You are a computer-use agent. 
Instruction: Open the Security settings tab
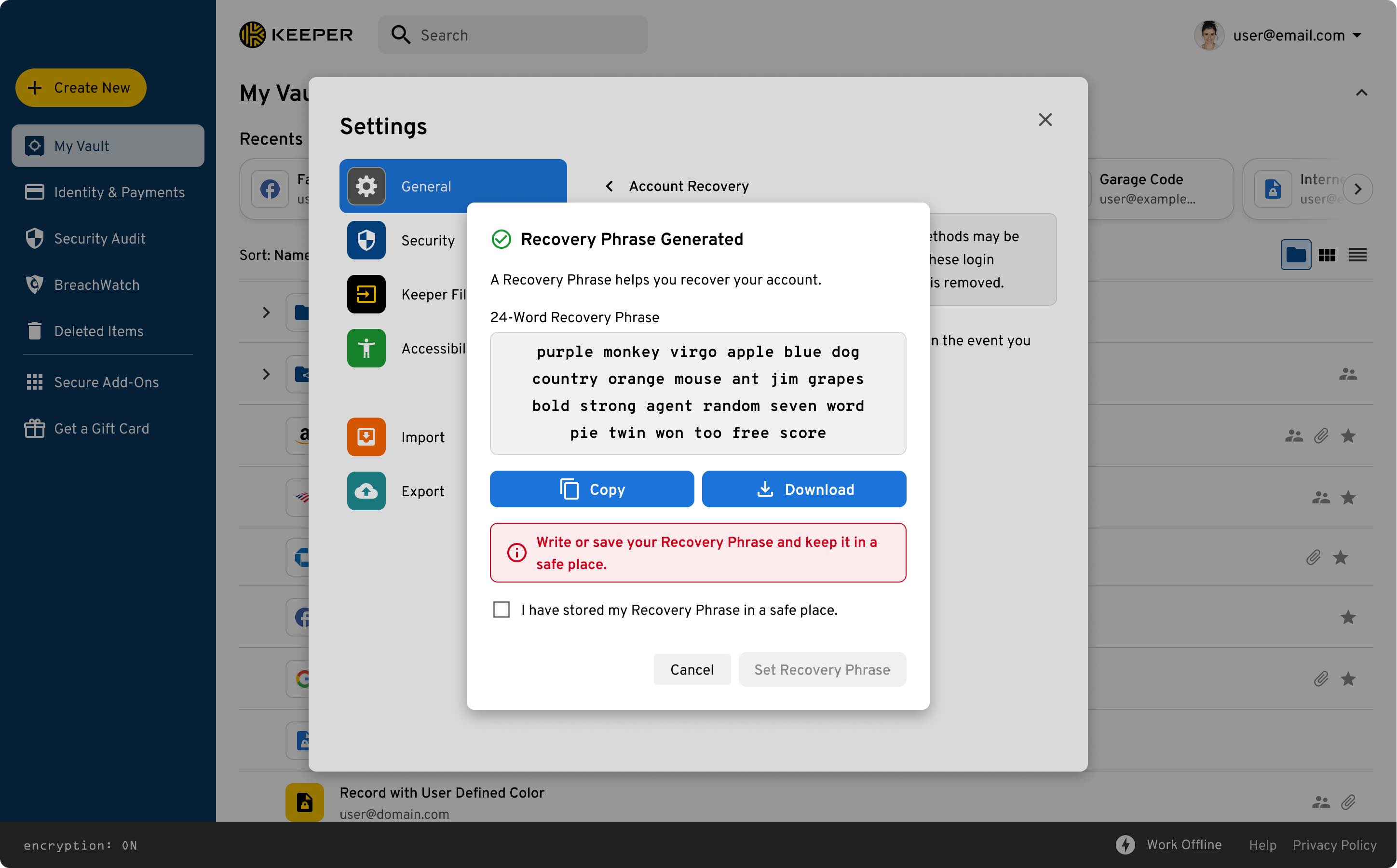pyautogui.click(x=428, y=241)
